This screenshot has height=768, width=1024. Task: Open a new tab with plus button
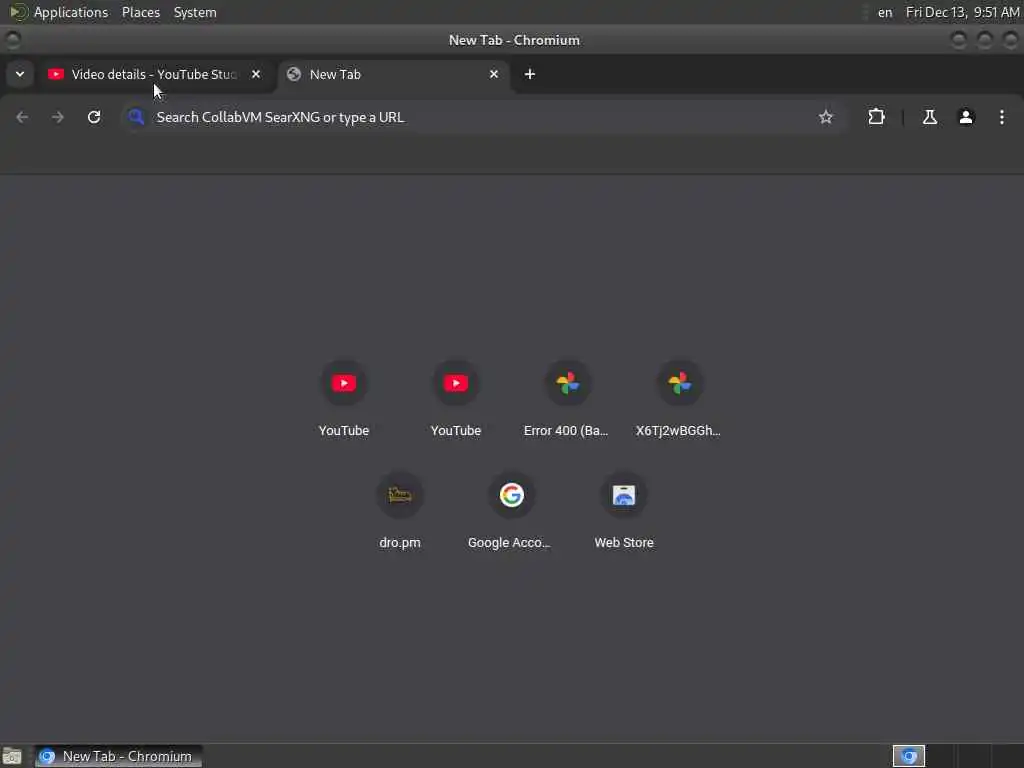coord(530,74)
